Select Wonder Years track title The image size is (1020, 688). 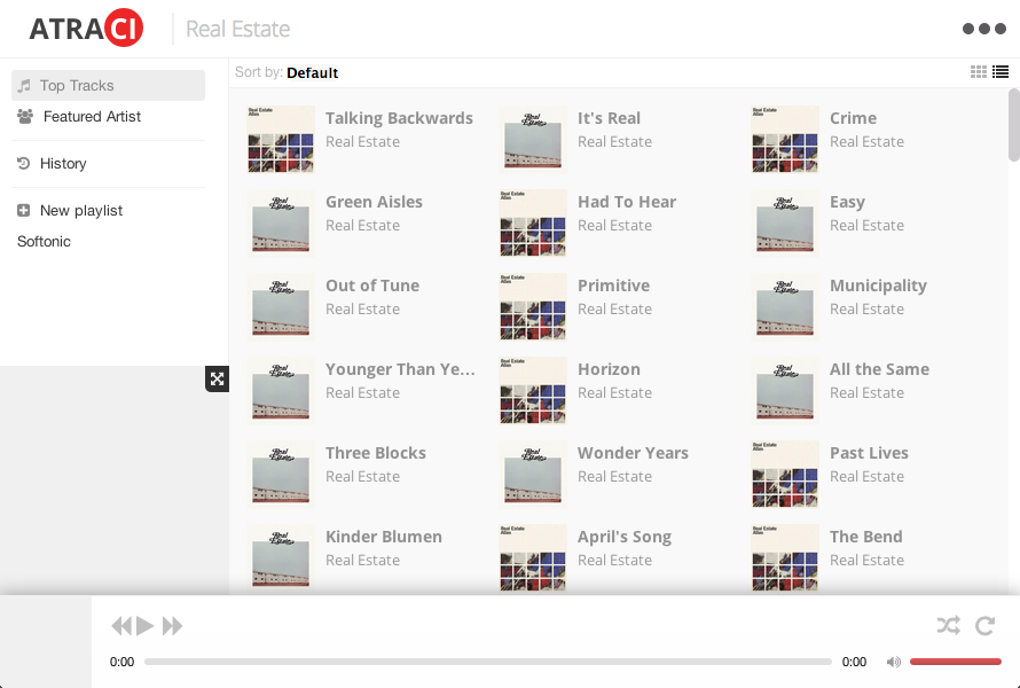coord(633,453)
